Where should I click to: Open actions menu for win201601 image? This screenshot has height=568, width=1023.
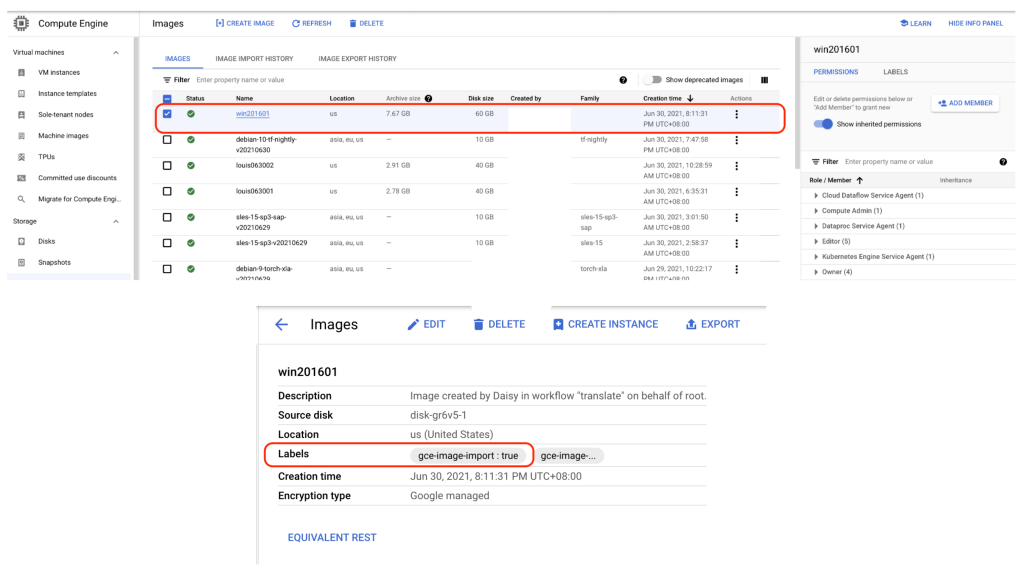coord(736,114)
